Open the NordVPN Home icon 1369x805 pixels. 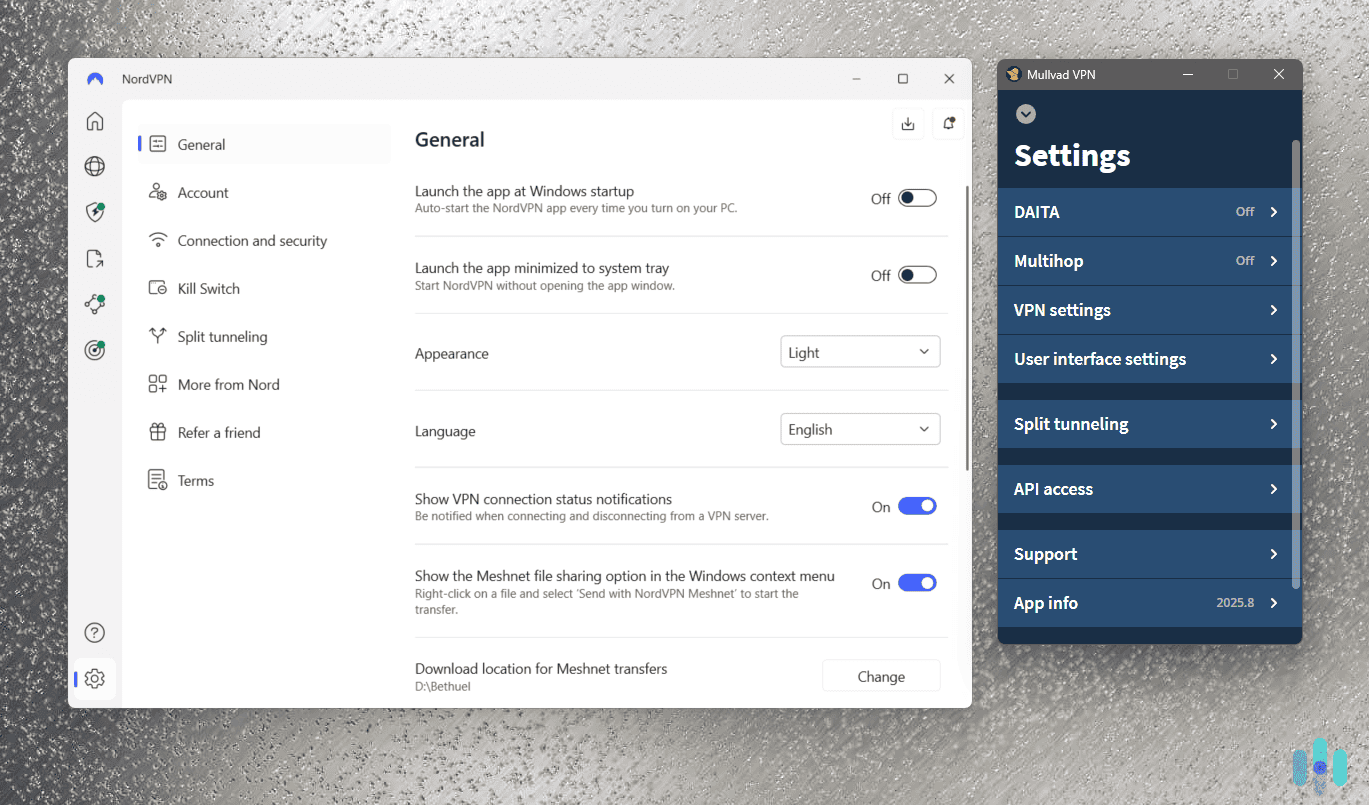click(x=94, y=120)
